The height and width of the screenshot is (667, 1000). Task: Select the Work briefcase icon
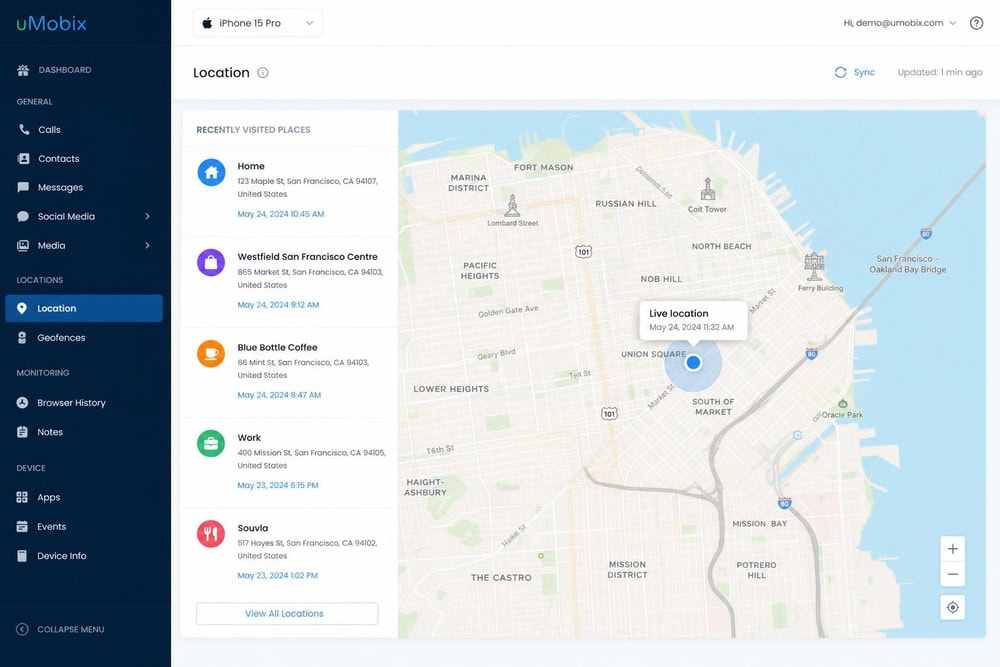[x=211, y=443]
